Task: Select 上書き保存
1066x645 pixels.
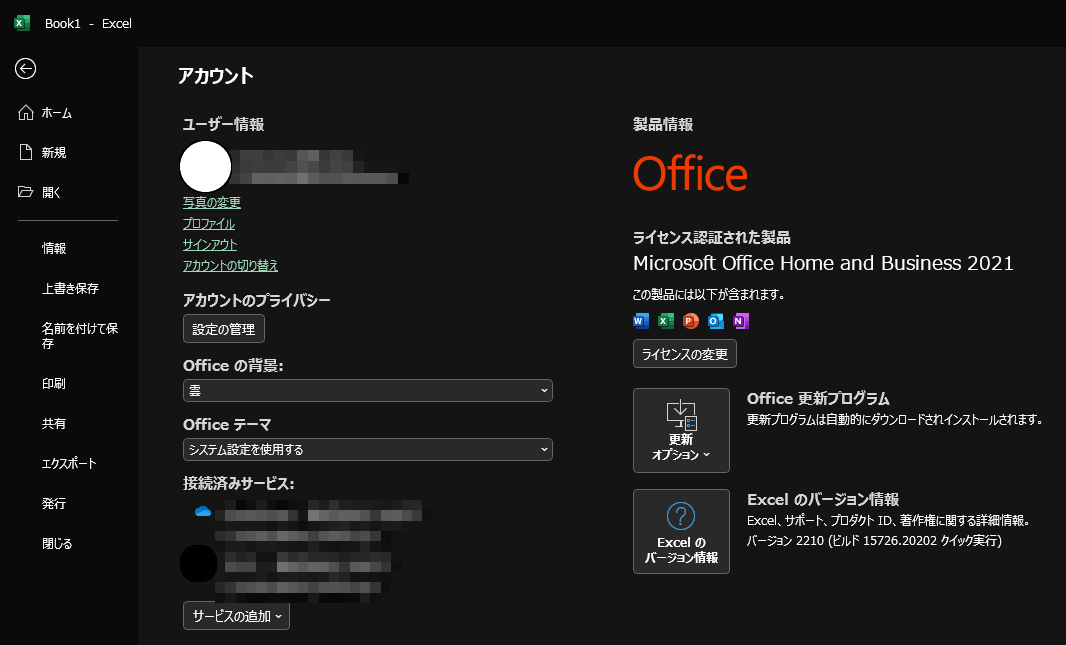Action: pos(68,288)
